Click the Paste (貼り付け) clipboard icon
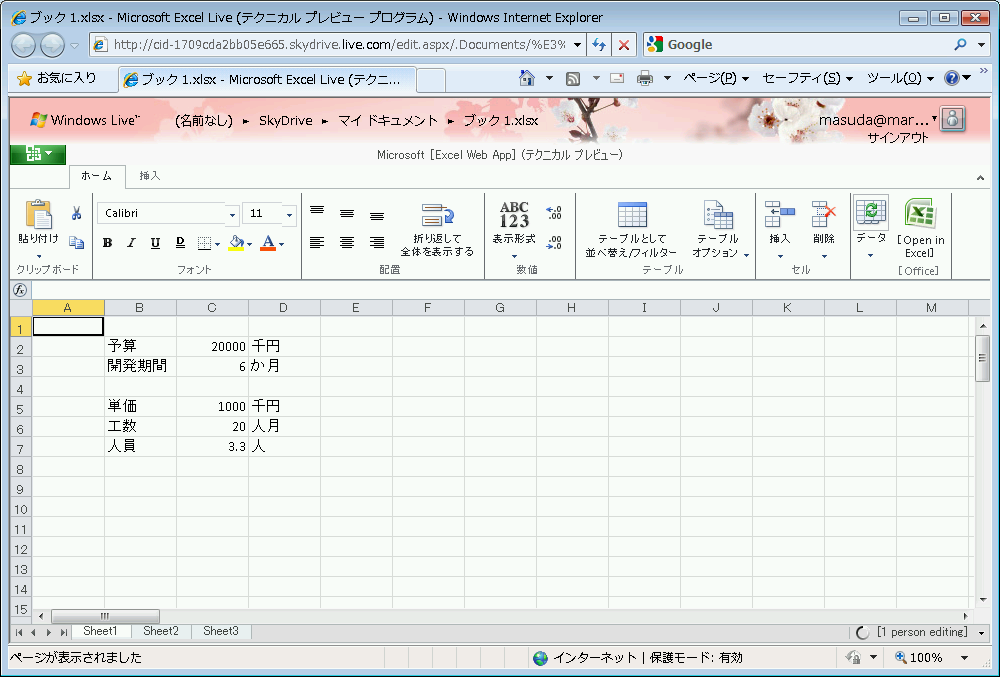This screenshot has height=677, width=1000. click(38, 215)
